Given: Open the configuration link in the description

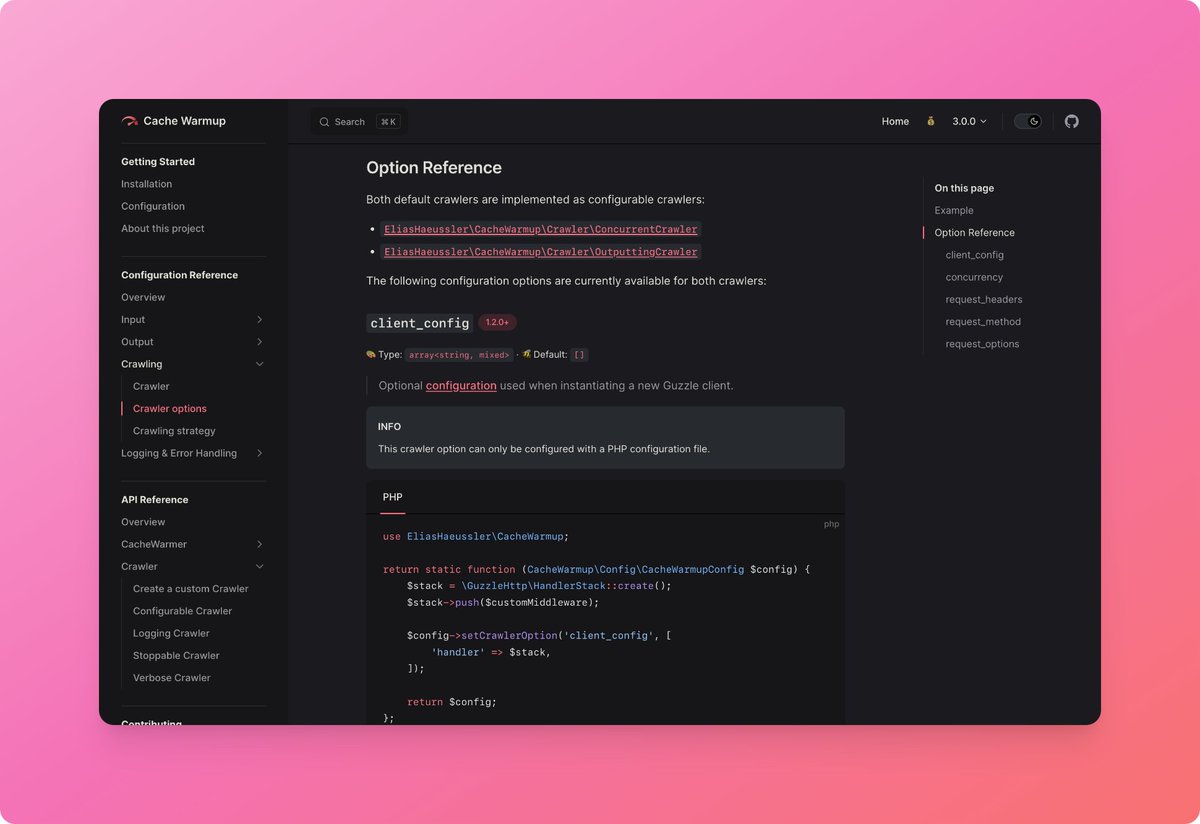Looking at the screenshot, I should [x=461, y=385].
